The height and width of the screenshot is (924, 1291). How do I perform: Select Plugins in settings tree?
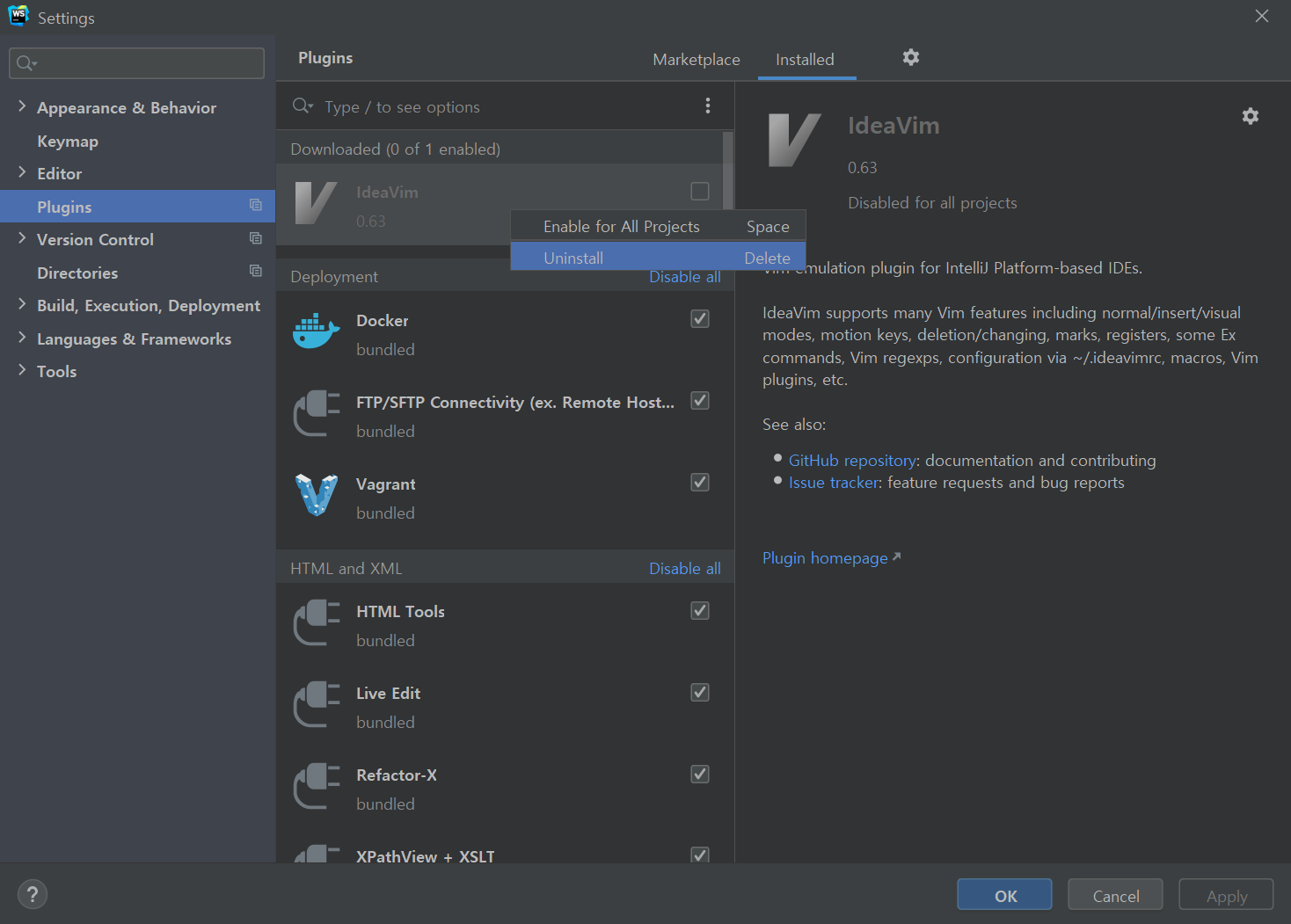(x=137, y=206)
